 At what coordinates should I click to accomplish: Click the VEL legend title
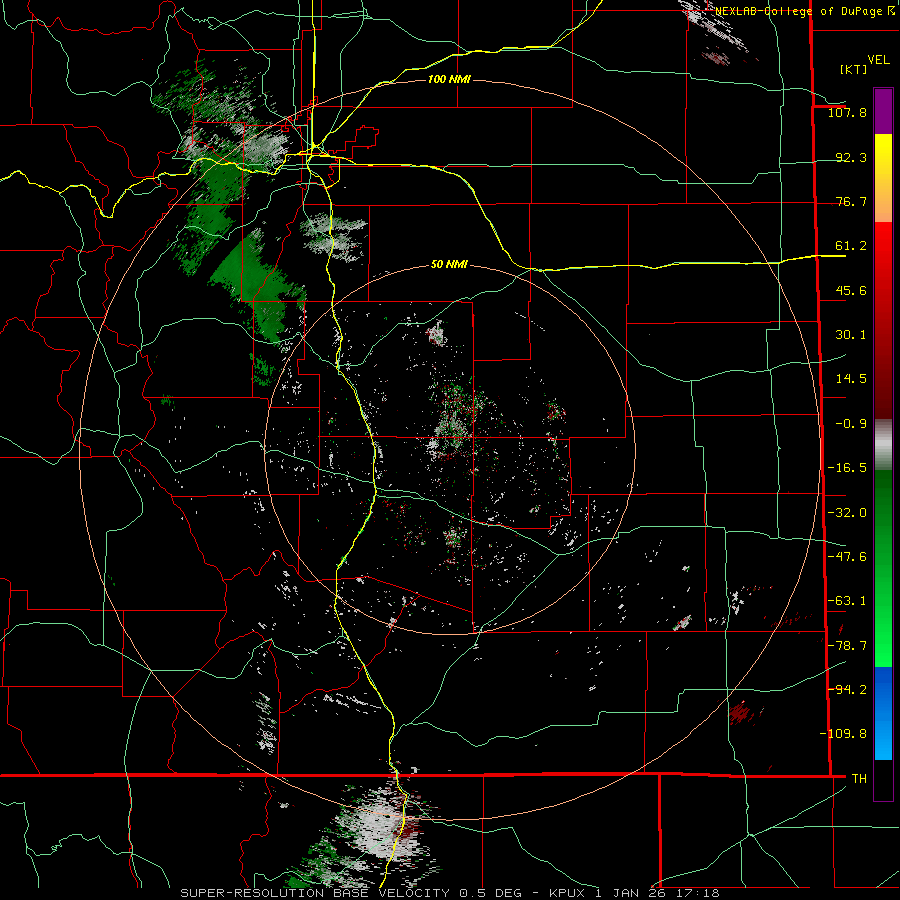878,60
